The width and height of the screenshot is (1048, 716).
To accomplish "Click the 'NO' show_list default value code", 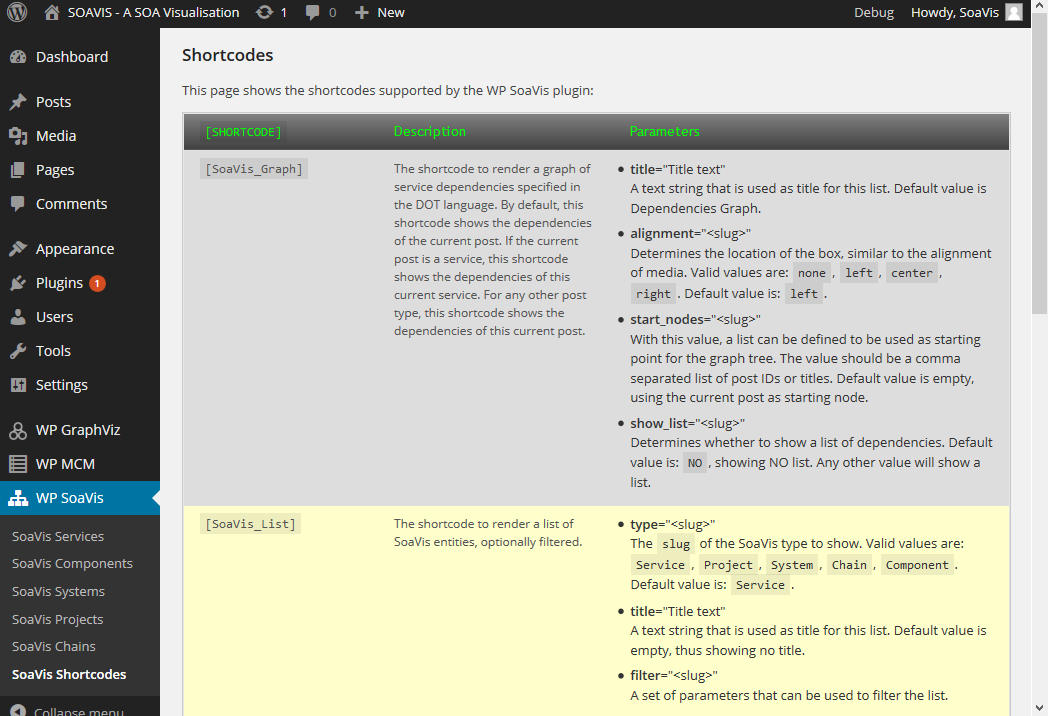I will 694,463.
